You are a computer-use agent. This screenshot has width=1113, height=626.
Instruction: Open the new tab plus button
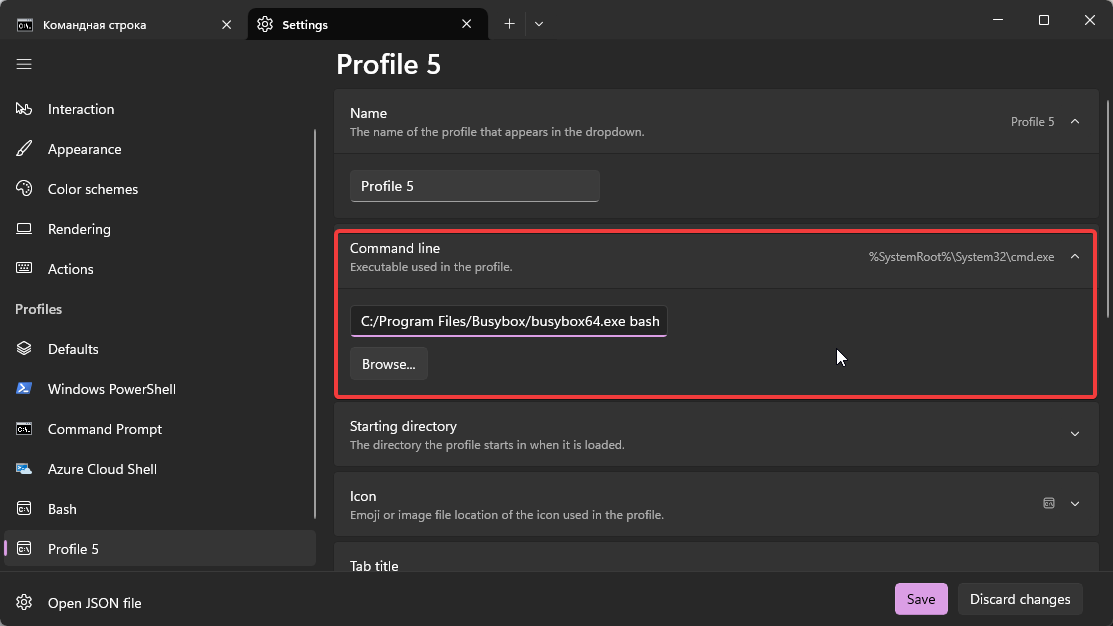[509, 24]
